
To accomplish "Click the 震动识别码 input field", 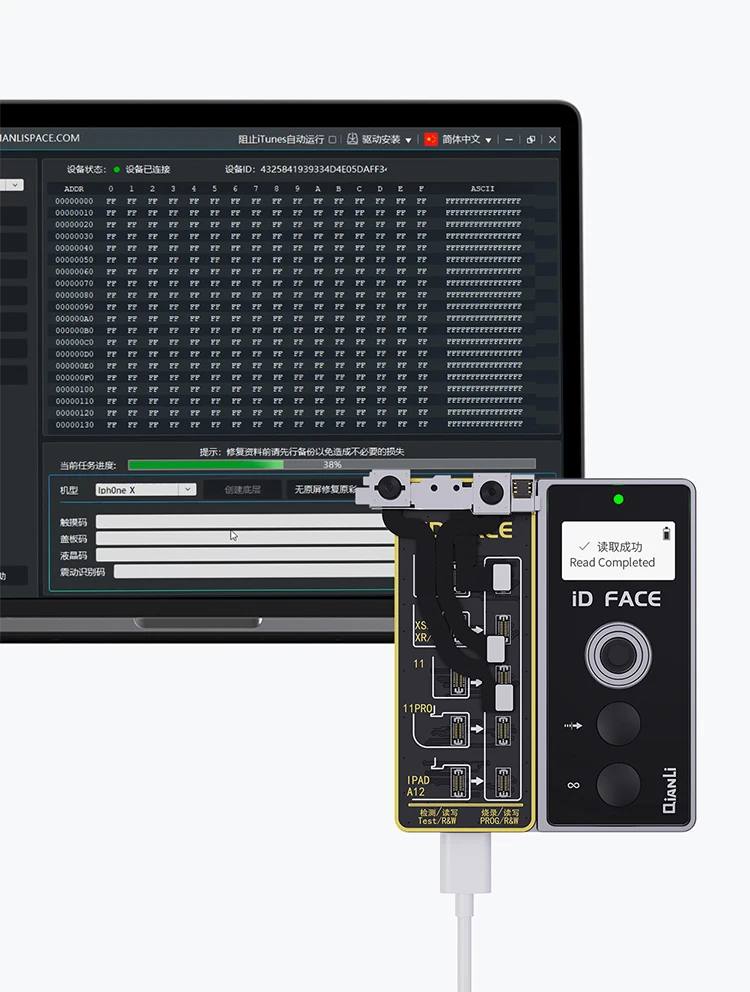I will [x=254, y=572].
